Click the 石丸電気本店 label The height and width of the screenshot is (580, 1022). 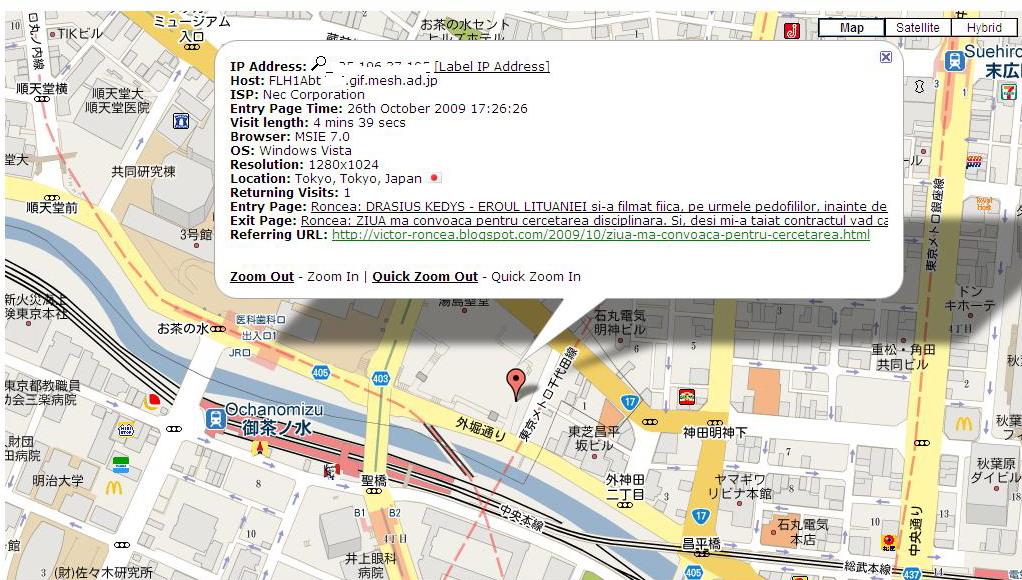(x=803, y=532)
